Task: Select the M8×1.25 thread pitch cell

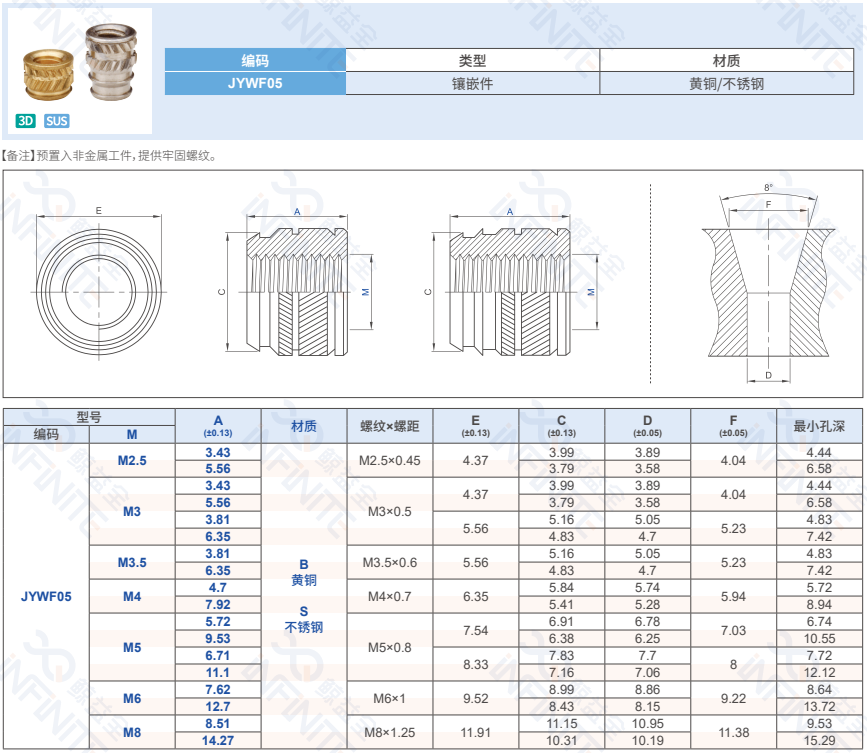Action: click(x=389, y=732)
